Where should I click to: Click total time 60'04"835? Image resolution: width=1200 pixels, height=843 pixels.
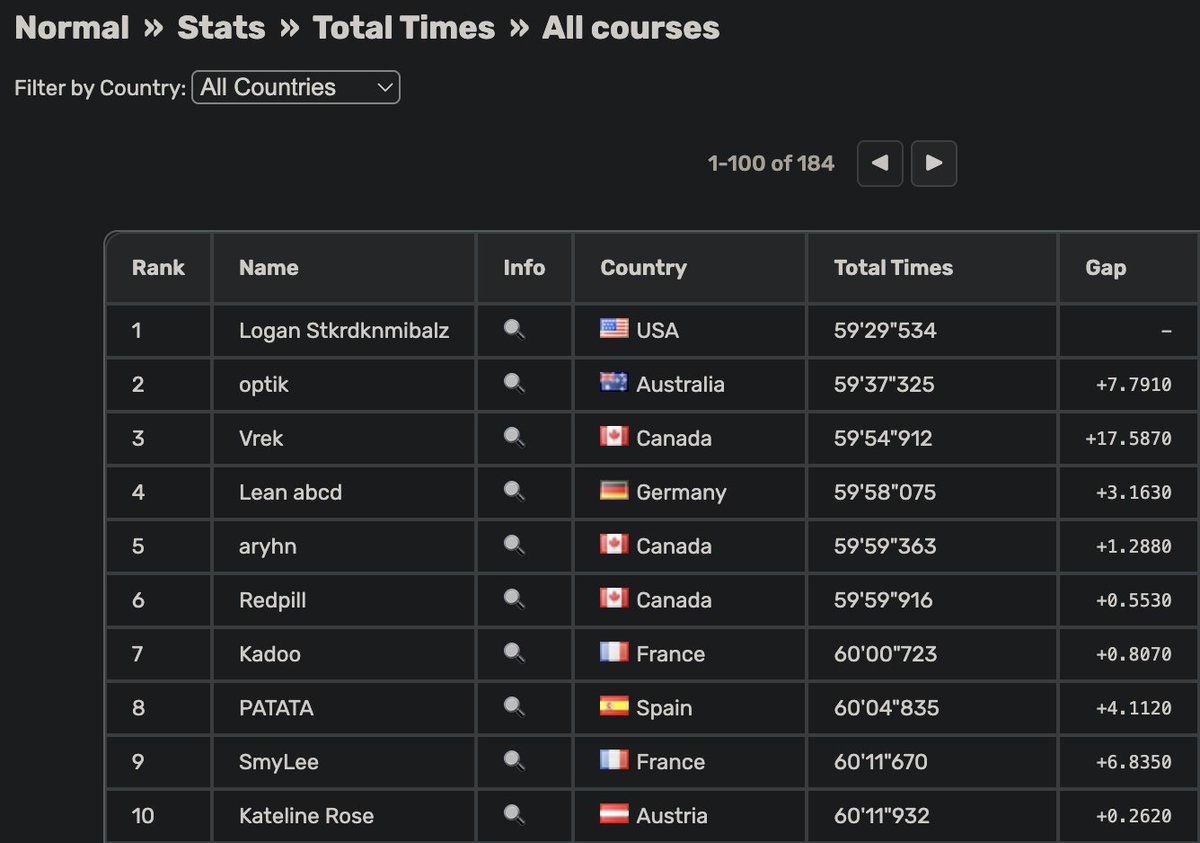886,708
